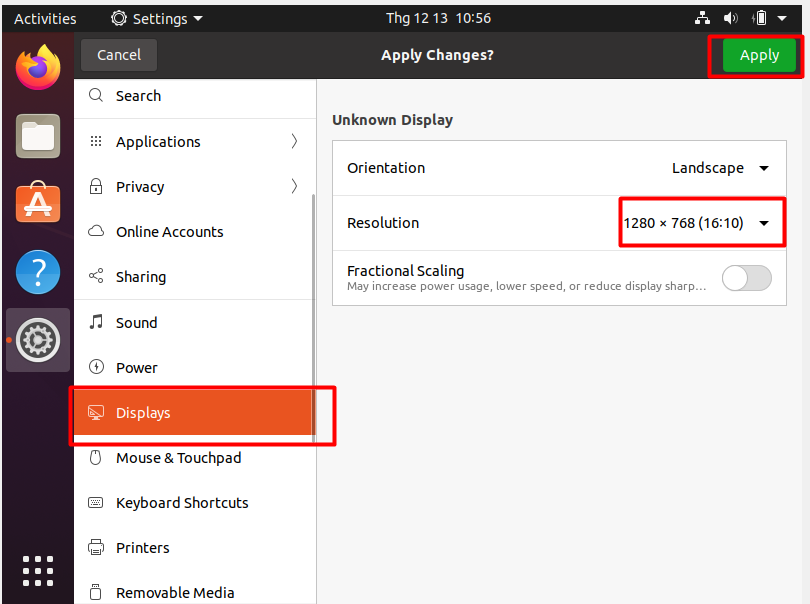810x604 pixels.
Task: Open Firefox from the dock
Action: [38, 68]
